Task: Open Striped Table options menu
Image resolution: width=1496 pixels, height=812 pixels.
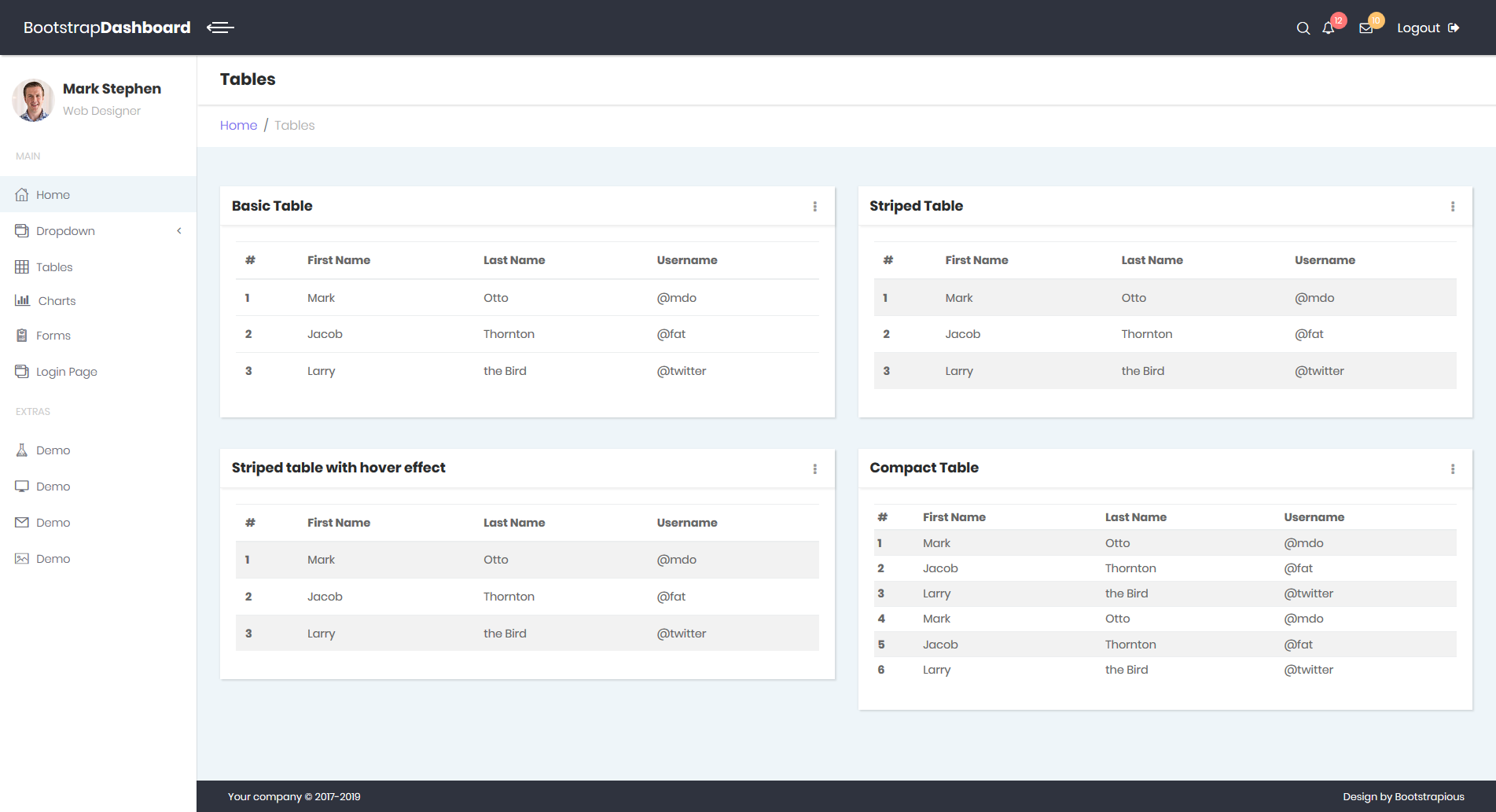Action: click(x=1452, y=207)
